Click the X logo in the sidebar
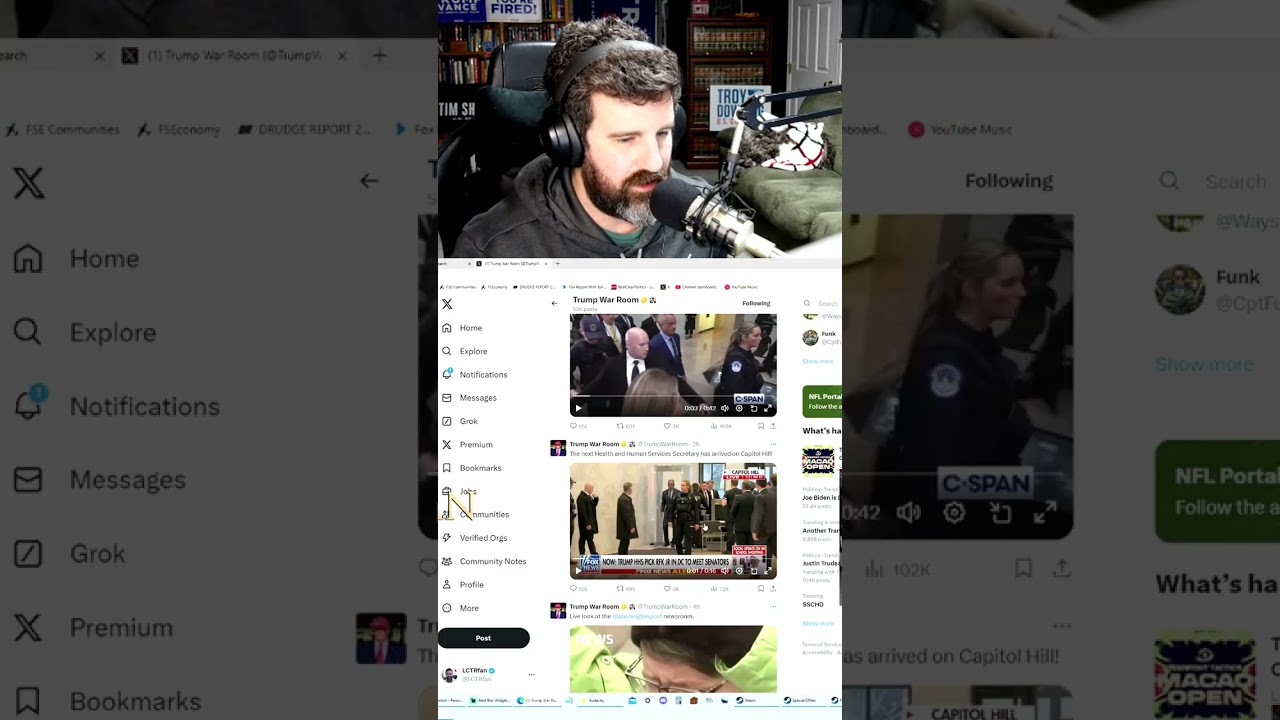The image size is (1280, 720). pyautogui.click(x=447, y=304)
